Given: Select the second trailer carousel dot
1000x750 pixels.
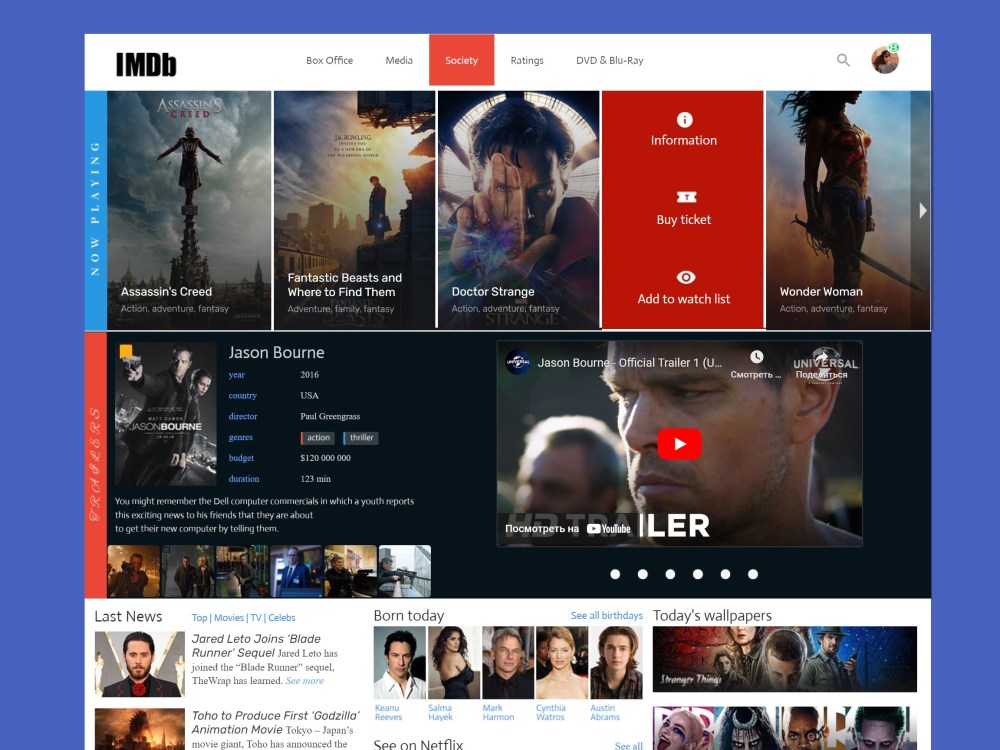Looking at the screenshot, I should (642, 574).
